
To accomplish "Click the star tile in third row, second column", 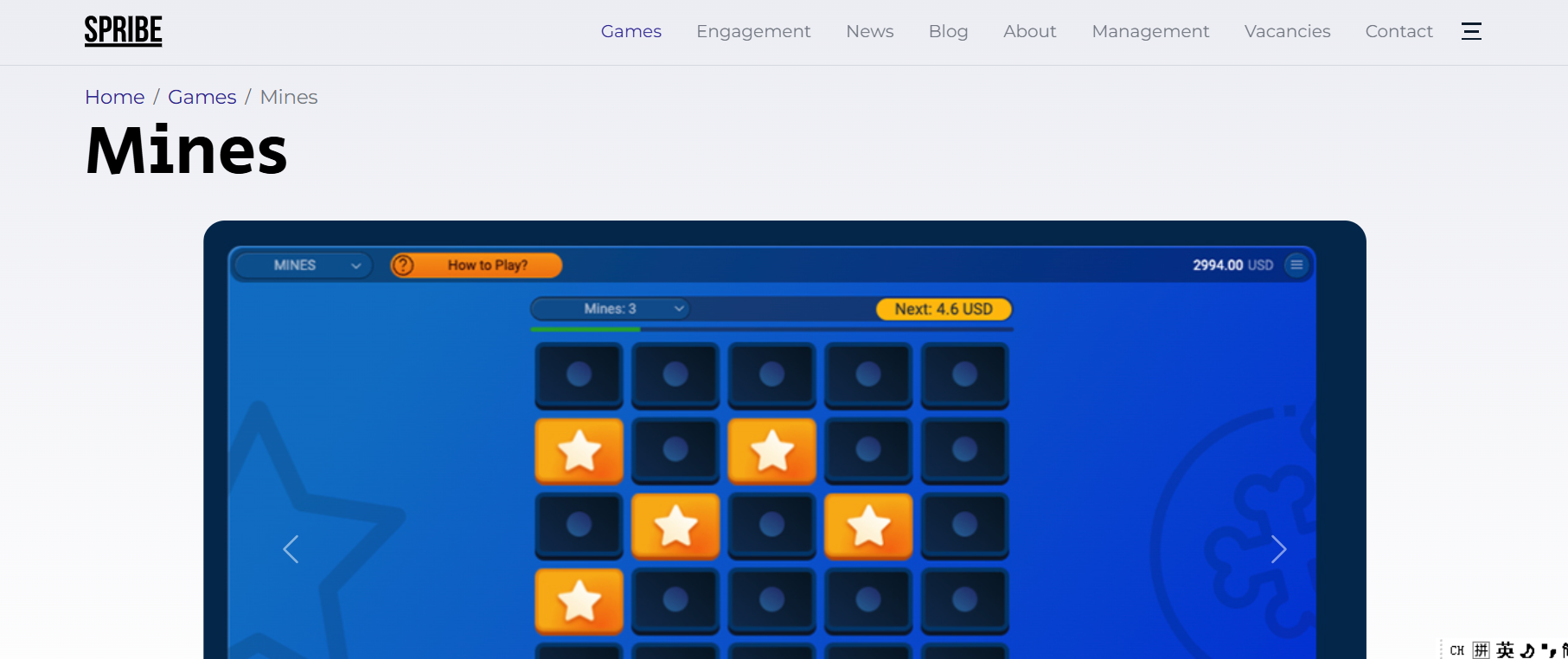I will coord(675,526).
